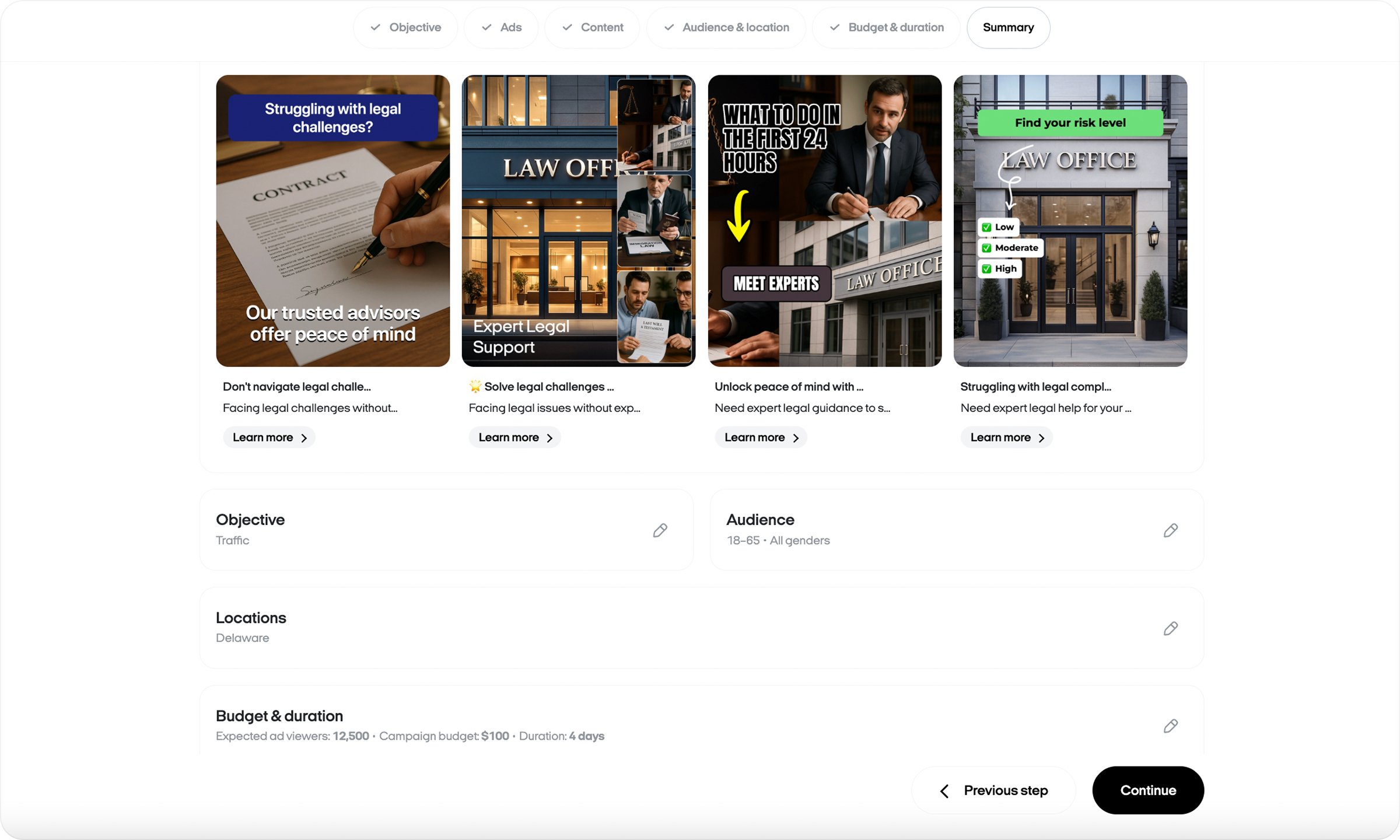
Task: Open the Ads step tab
Action: pos(501,27)
